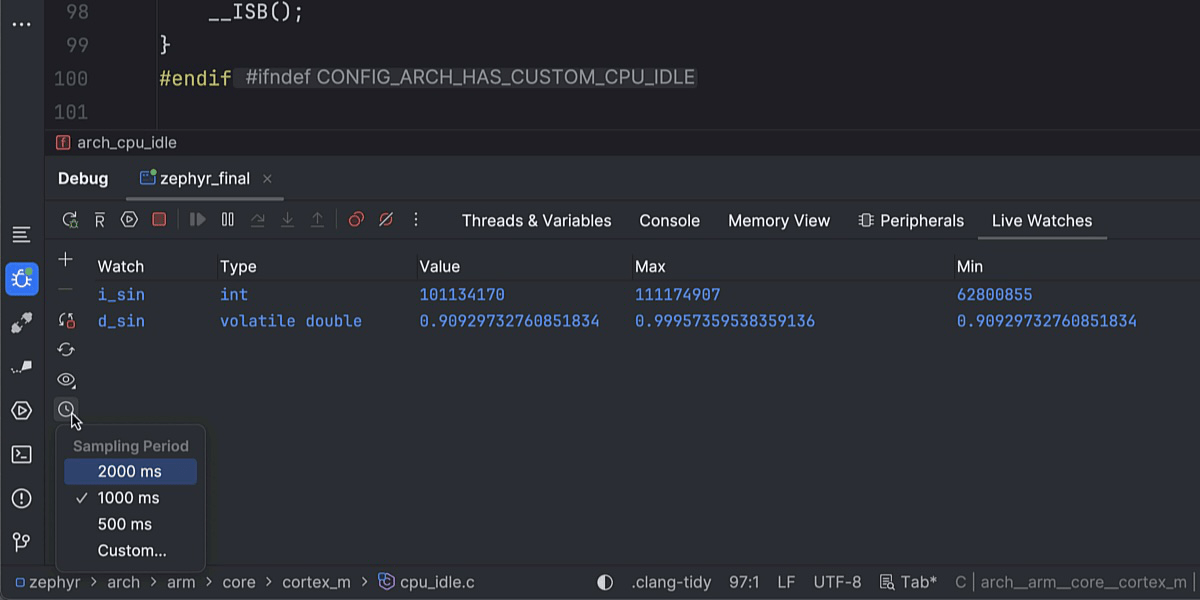Screen dimensions: 1200x600
Task: Choose the checked 1000 ms option
Action: pyautogui.click(x=128, y=498)
